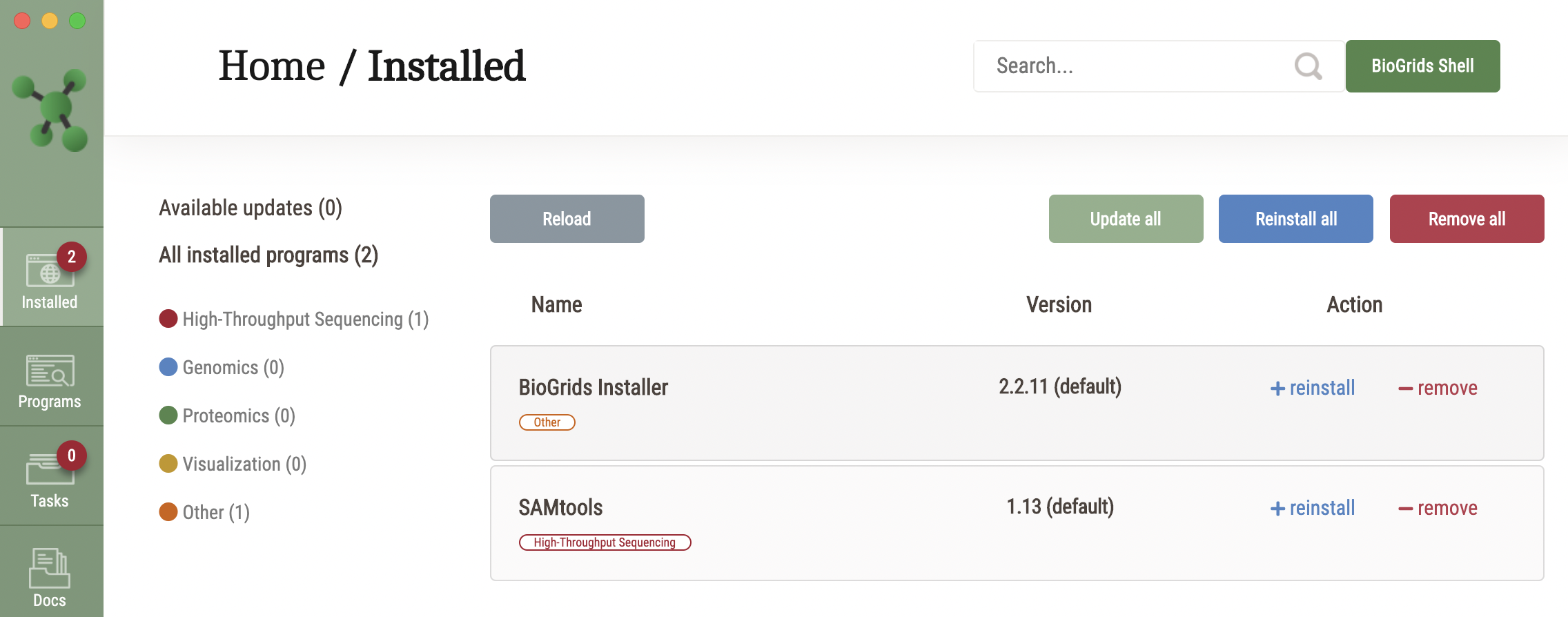Show All installed programs list

(268, 255)
